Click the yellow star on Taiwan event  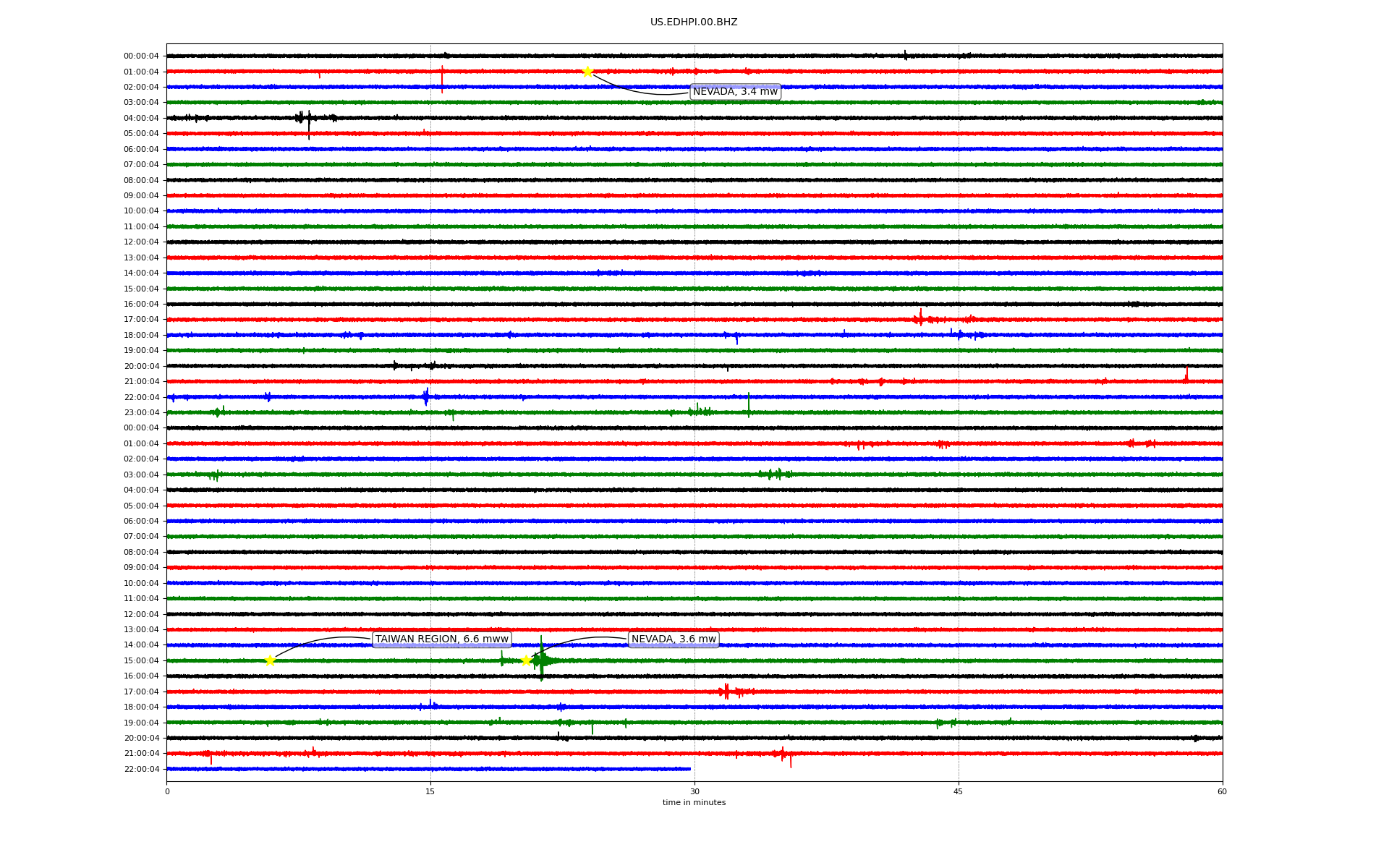click(x=270, y=660)
